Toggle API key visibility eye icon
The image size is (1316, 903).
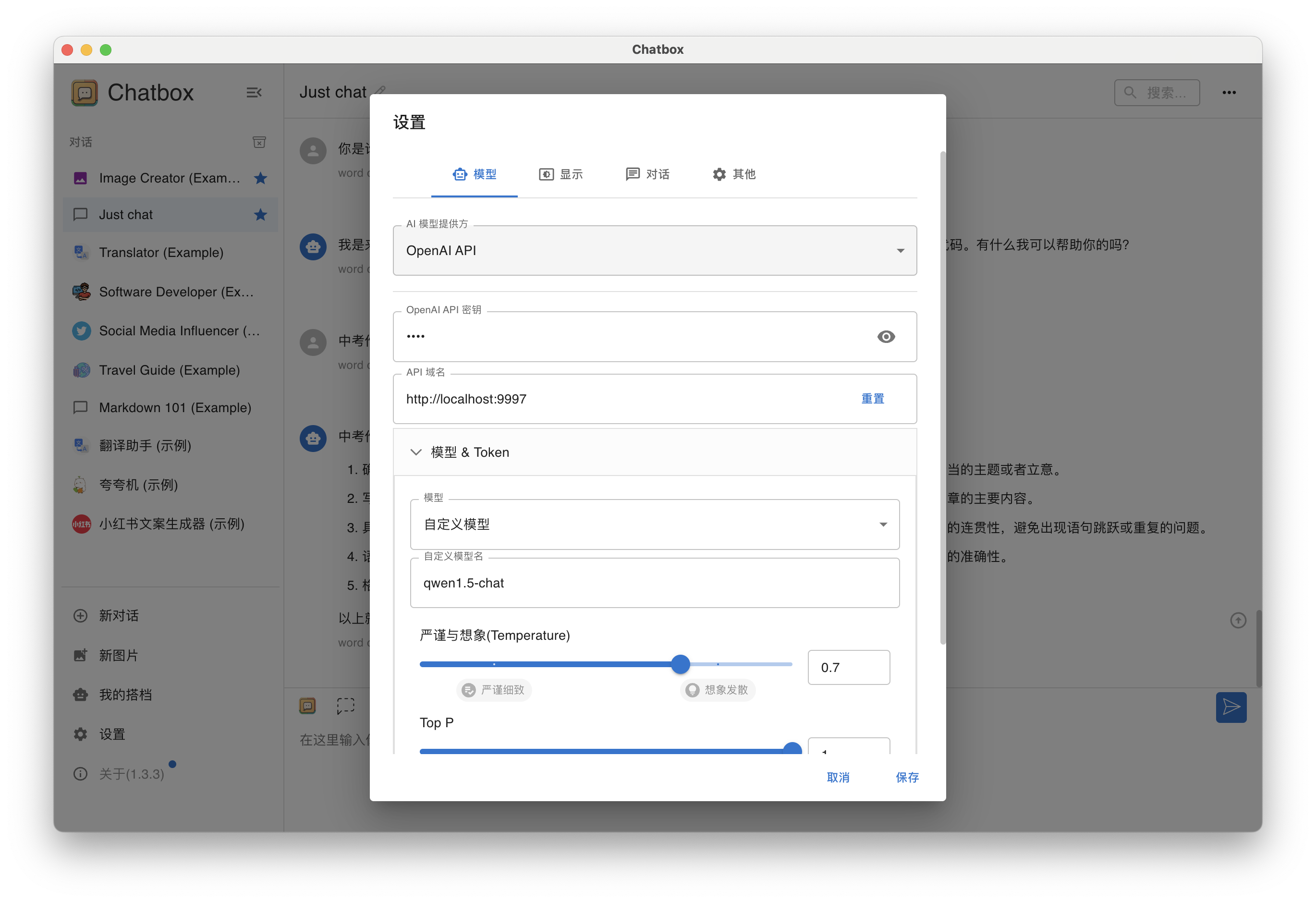[x=886, y=337]
